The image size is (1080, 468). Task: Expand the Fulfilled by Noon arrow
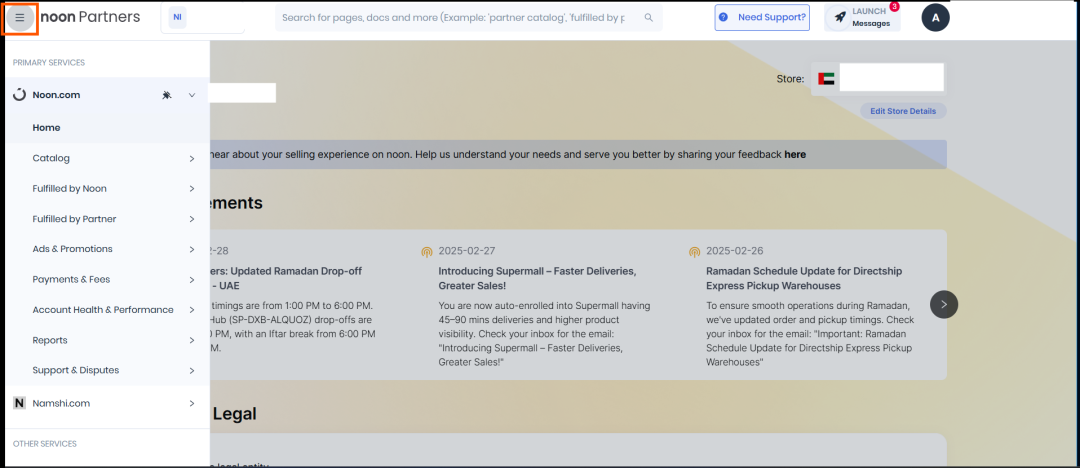[x=191, y=189]
